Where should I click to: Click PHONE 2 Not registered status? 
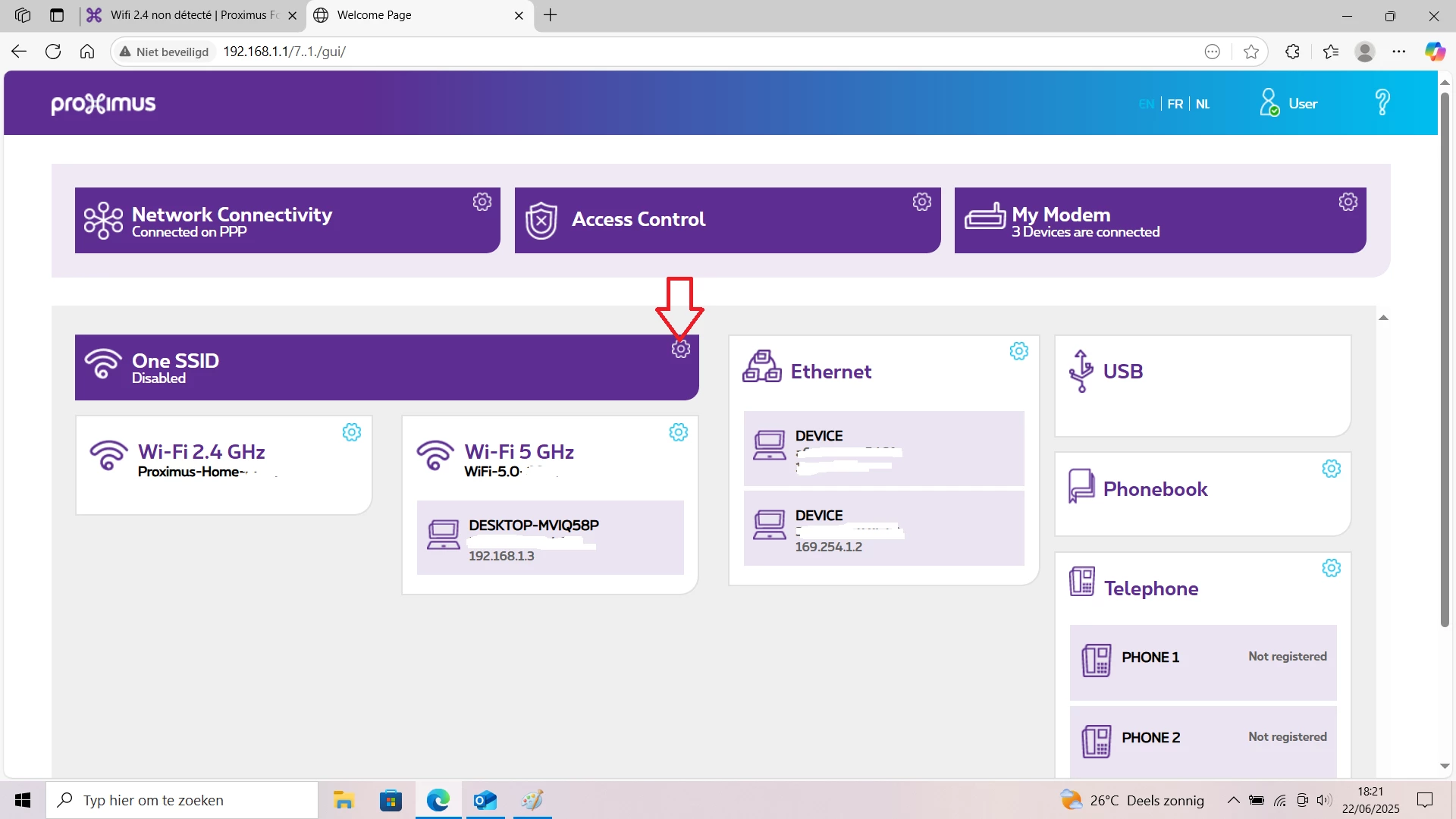[x=1288, y=737]
